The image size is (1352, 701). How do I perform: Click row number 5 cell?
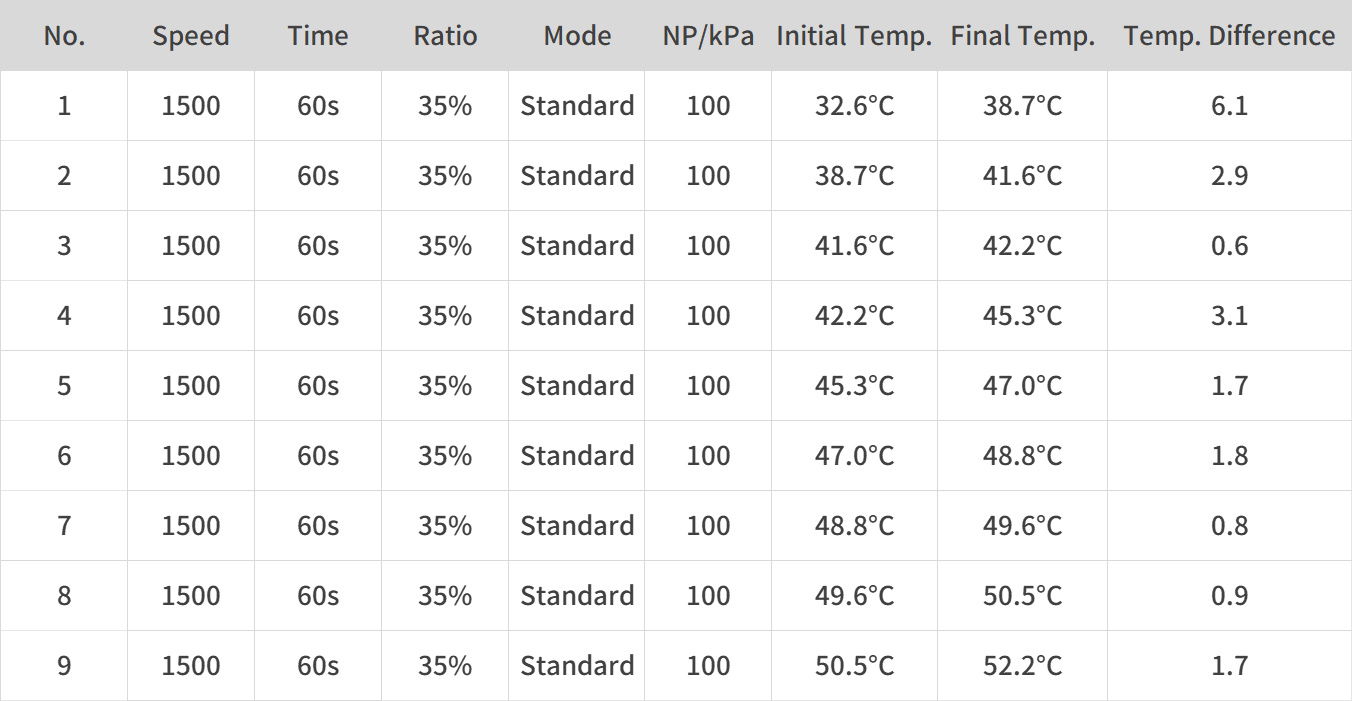point(64,386)
